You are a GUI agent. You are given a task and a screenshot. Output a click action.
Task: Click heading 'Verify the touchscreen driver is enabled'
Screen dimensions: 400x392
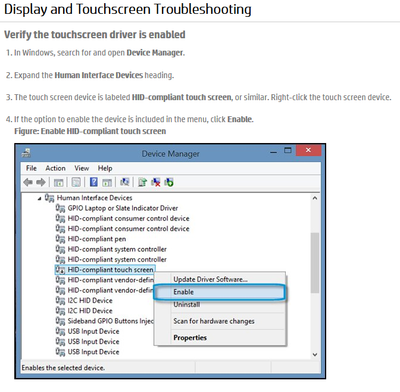(x=95, y=35)
